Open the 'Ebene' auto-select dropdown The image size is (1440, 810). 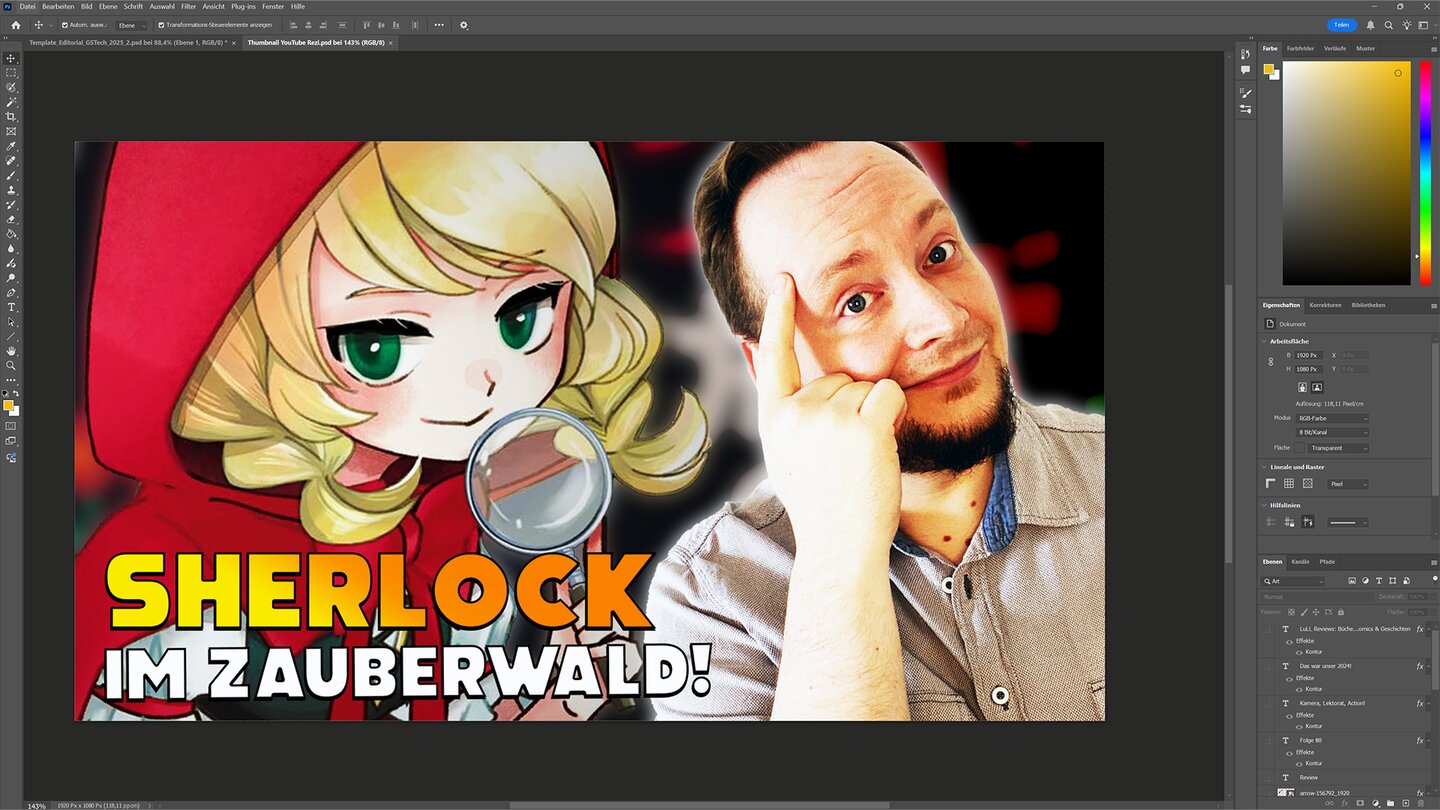click(x=131, y=25)
